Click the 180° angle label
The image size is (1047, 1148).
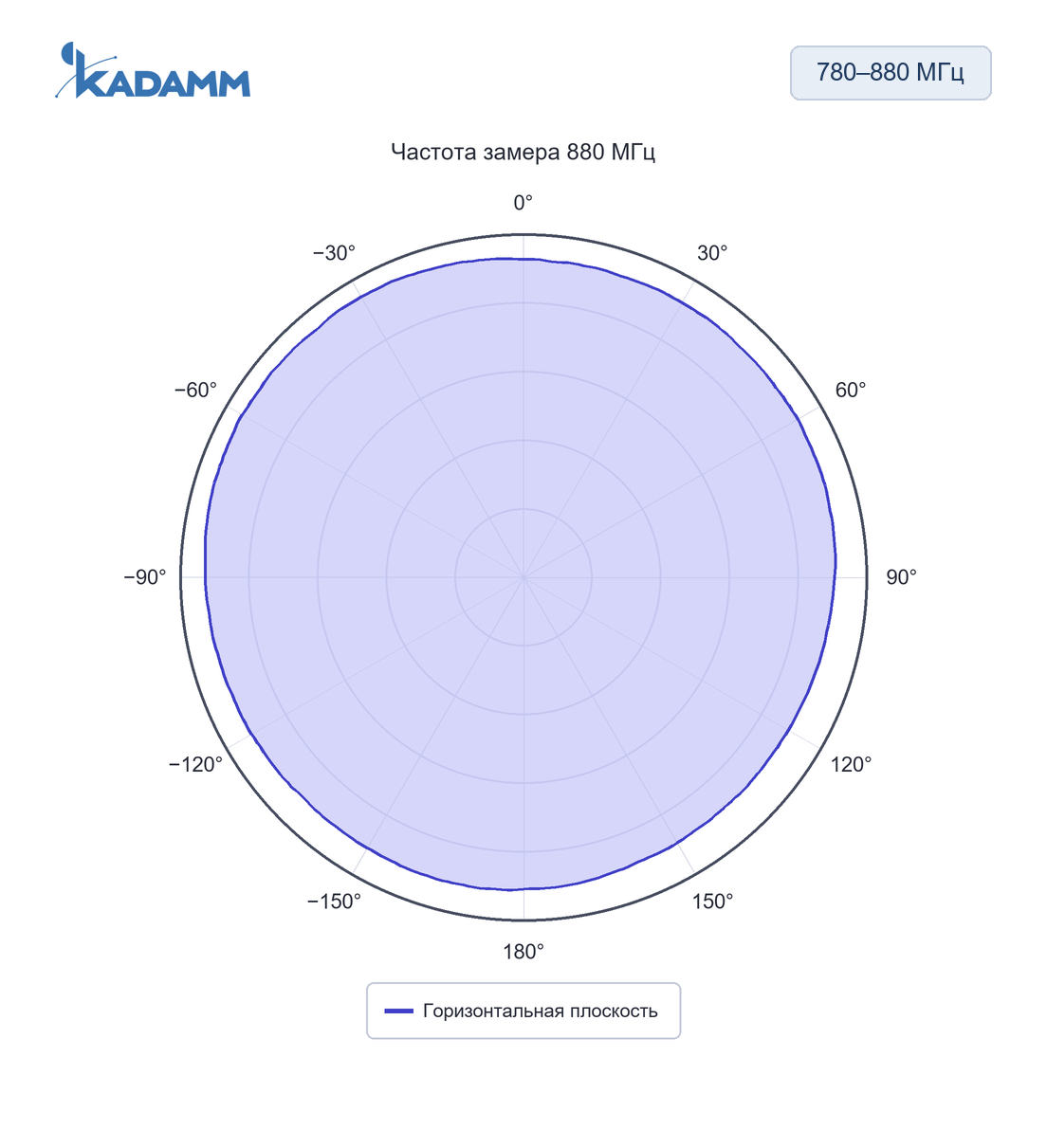523,952
